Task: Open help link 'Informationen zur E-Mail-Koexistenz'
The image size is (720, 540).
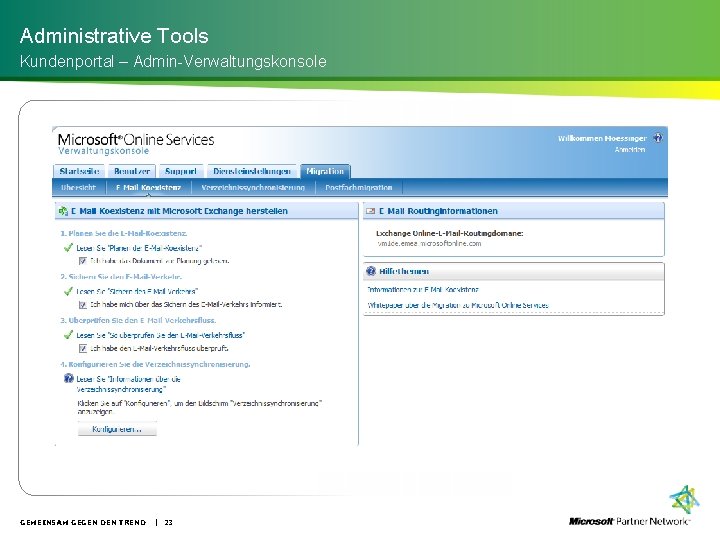Action: [423, 289]
